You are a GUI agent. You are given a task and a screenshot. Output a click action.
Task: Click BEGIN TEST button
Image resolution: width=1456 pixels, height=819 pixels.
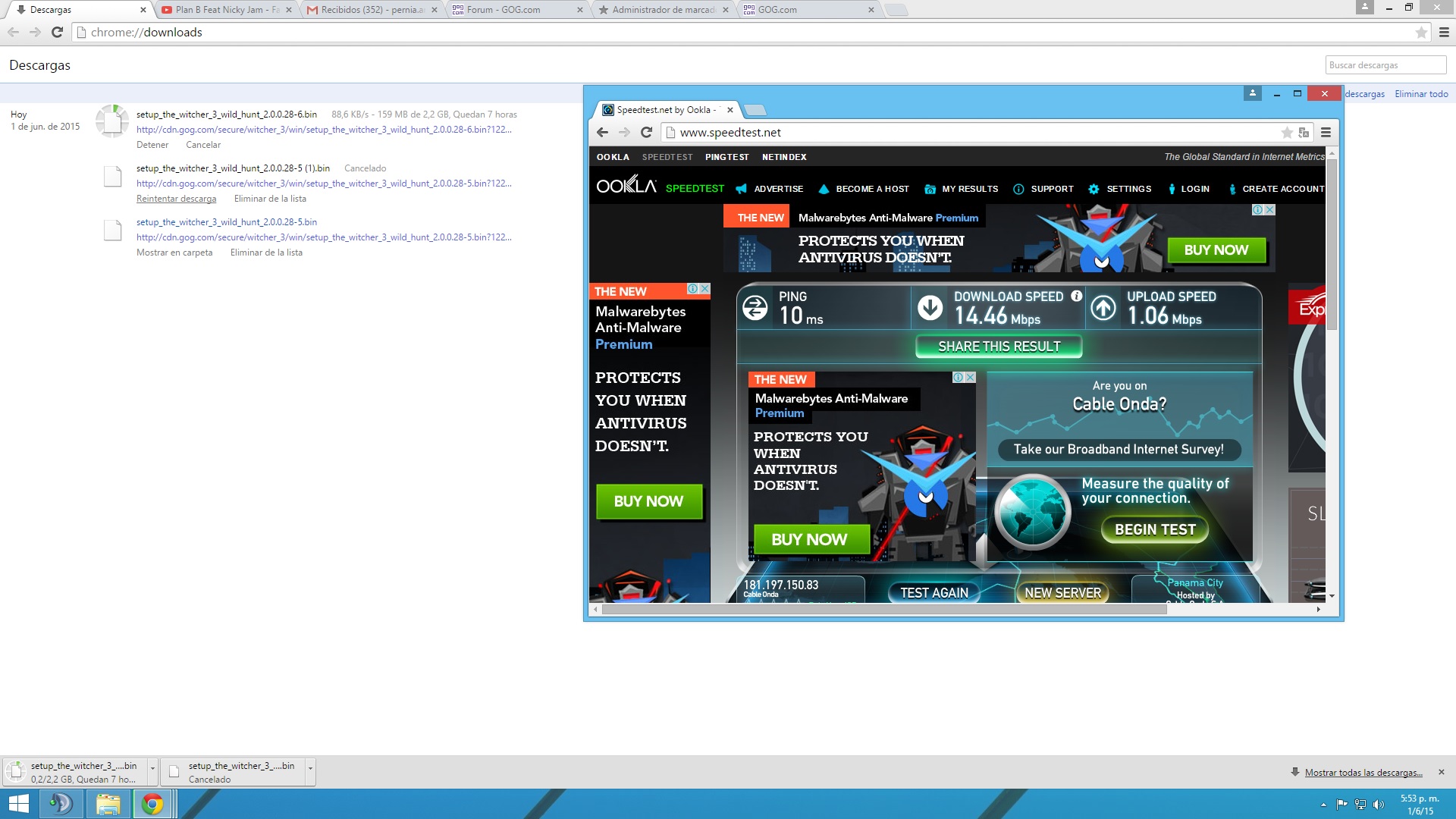1155,529
